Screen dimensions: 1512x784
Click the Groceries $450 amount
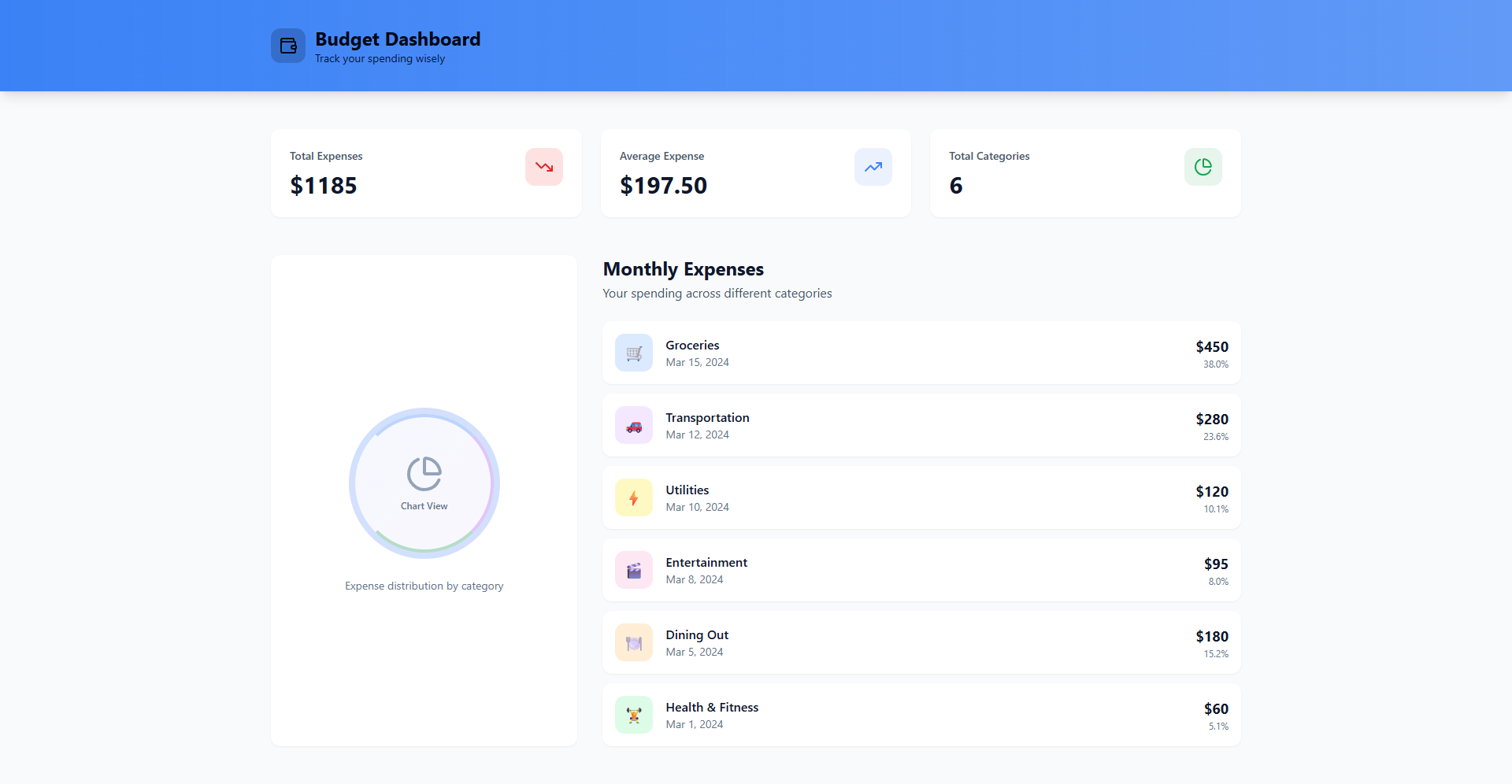1212,347
